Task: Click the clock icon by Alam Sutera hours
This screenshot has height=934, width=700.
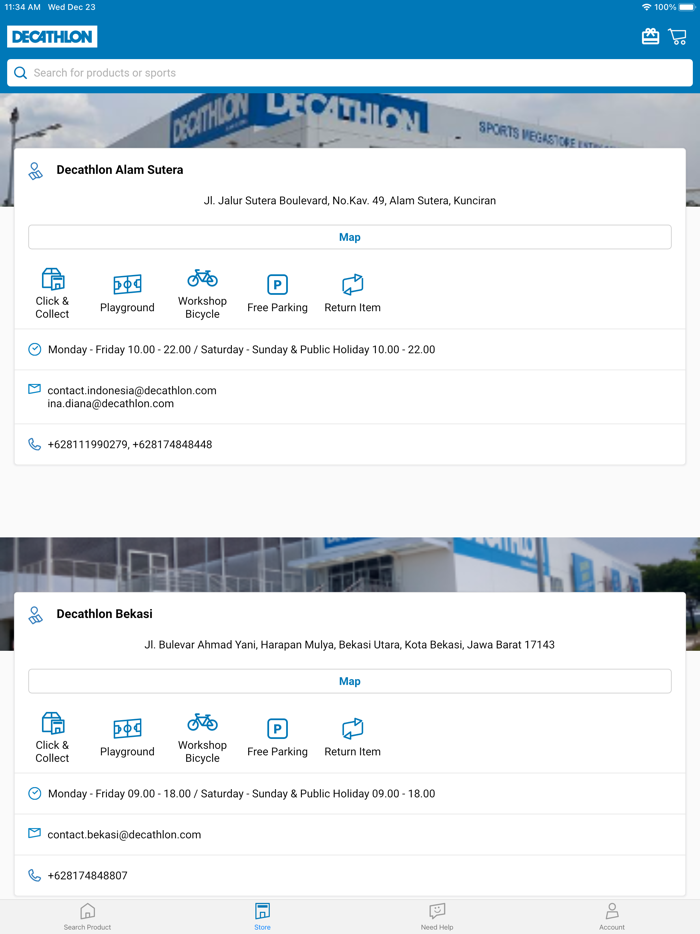Action: coord(35,349)
